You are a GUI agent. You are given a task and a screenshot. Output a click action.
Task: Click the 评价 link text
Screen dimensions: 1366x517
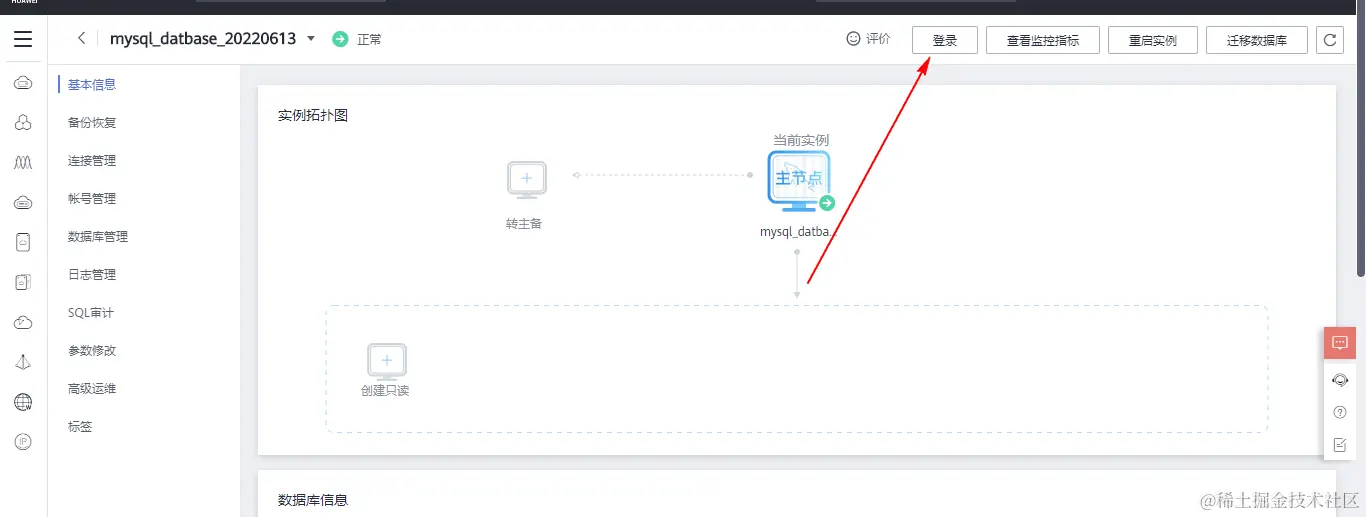878,39
